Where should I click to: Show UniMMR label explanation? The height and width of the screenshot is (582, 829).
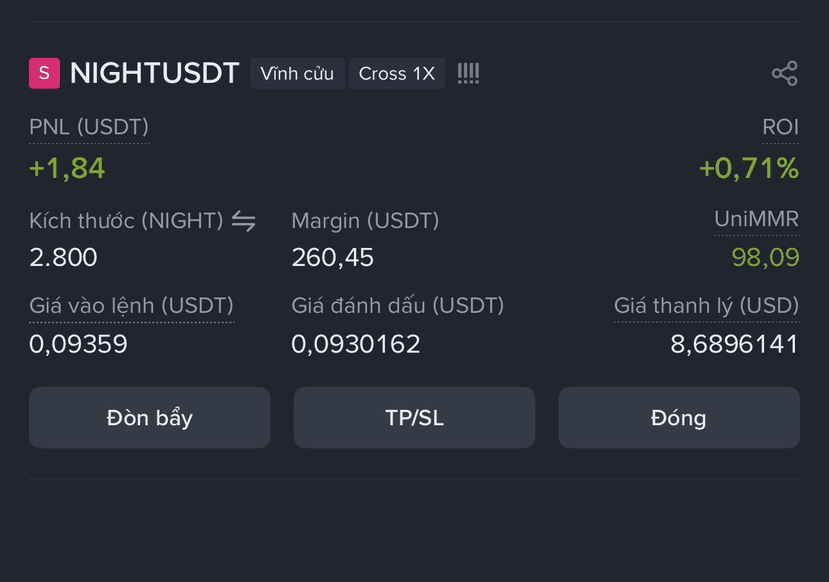(757, 219)
